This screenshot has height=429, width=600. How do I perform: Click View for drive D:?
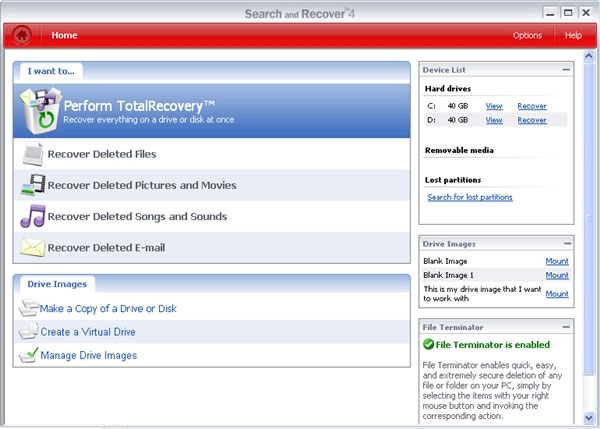(494, 120)
